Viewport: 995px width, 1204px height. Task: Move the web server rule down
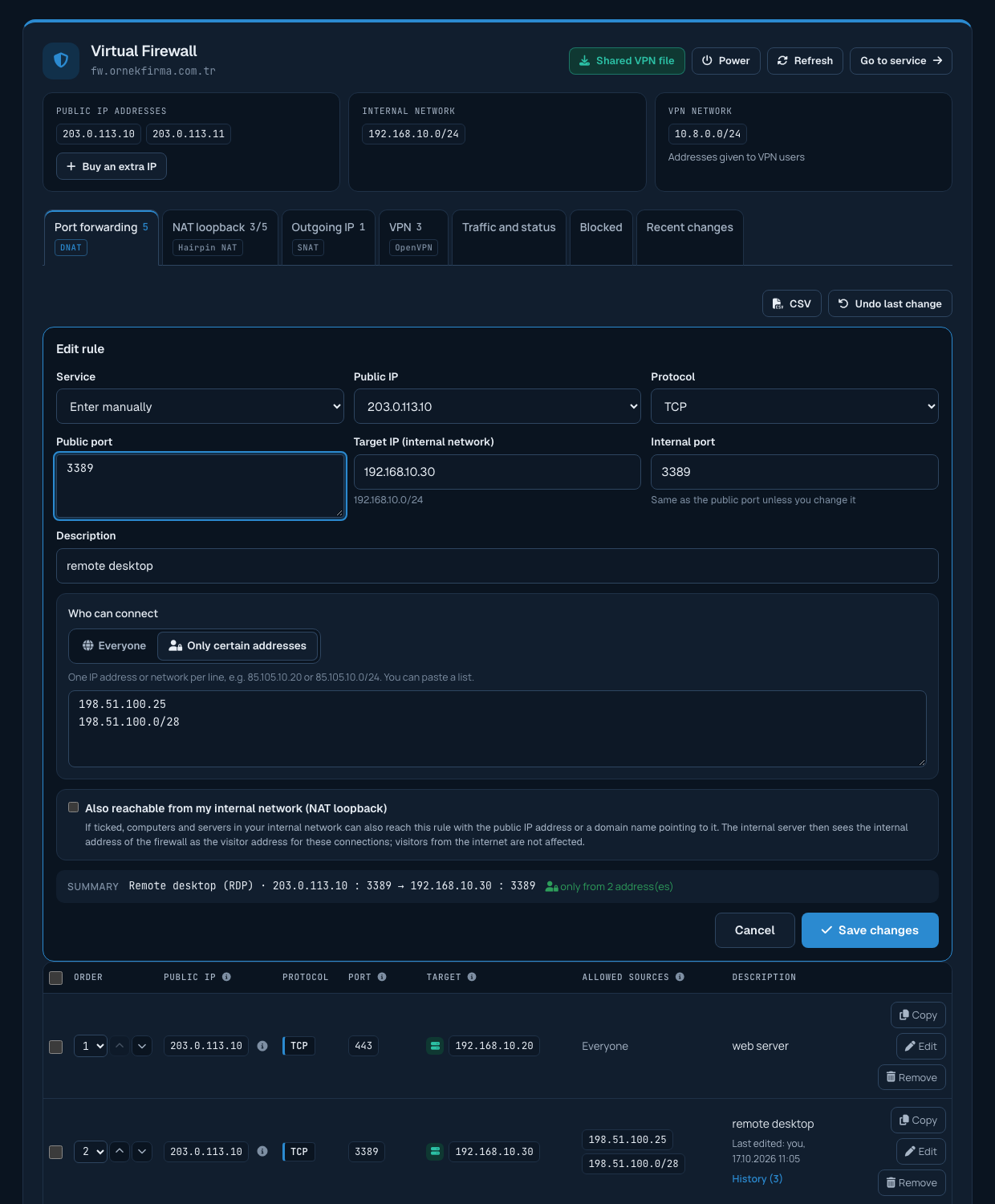point(142,1046)
